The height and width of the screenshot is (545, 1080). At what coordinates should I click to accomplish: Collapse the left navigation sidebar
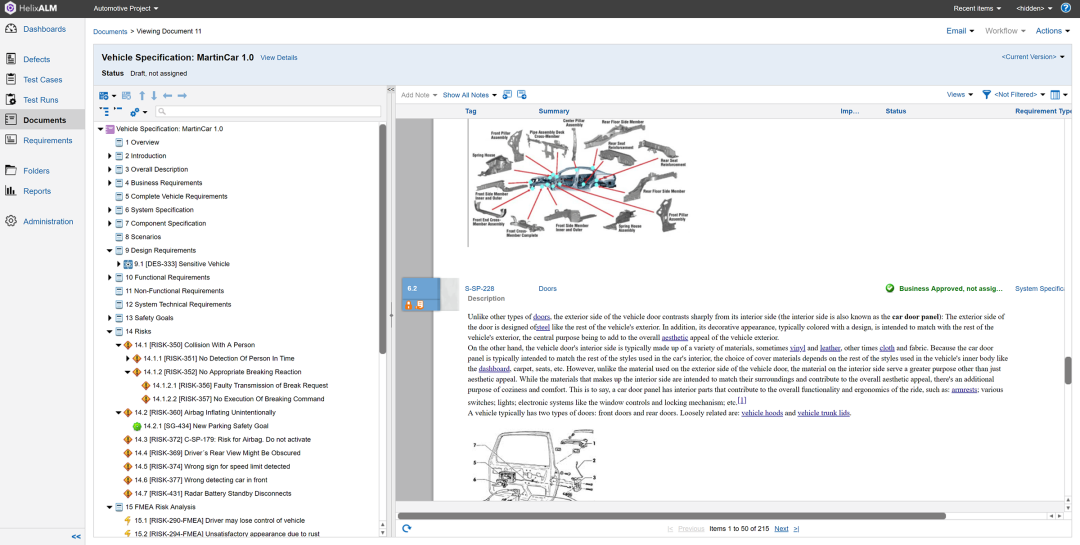coord(76,536)
